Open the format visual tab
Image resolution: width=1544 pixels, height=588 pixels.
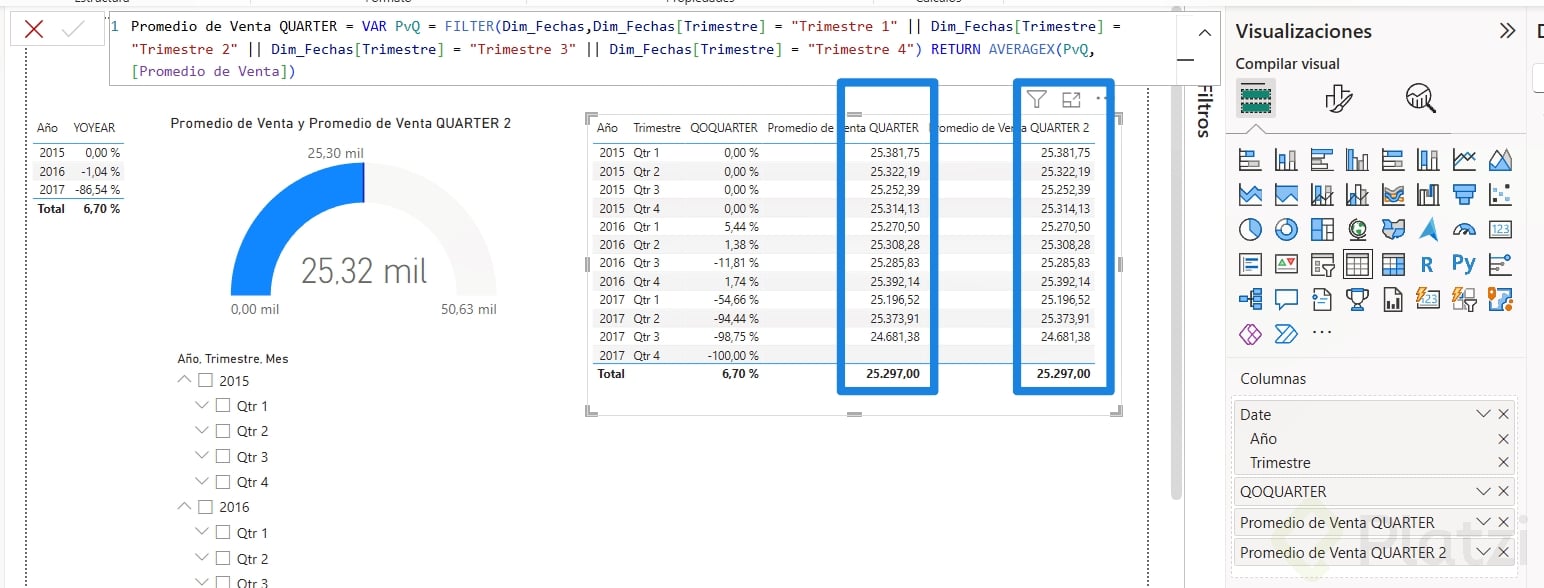(x=1338, y=98)
